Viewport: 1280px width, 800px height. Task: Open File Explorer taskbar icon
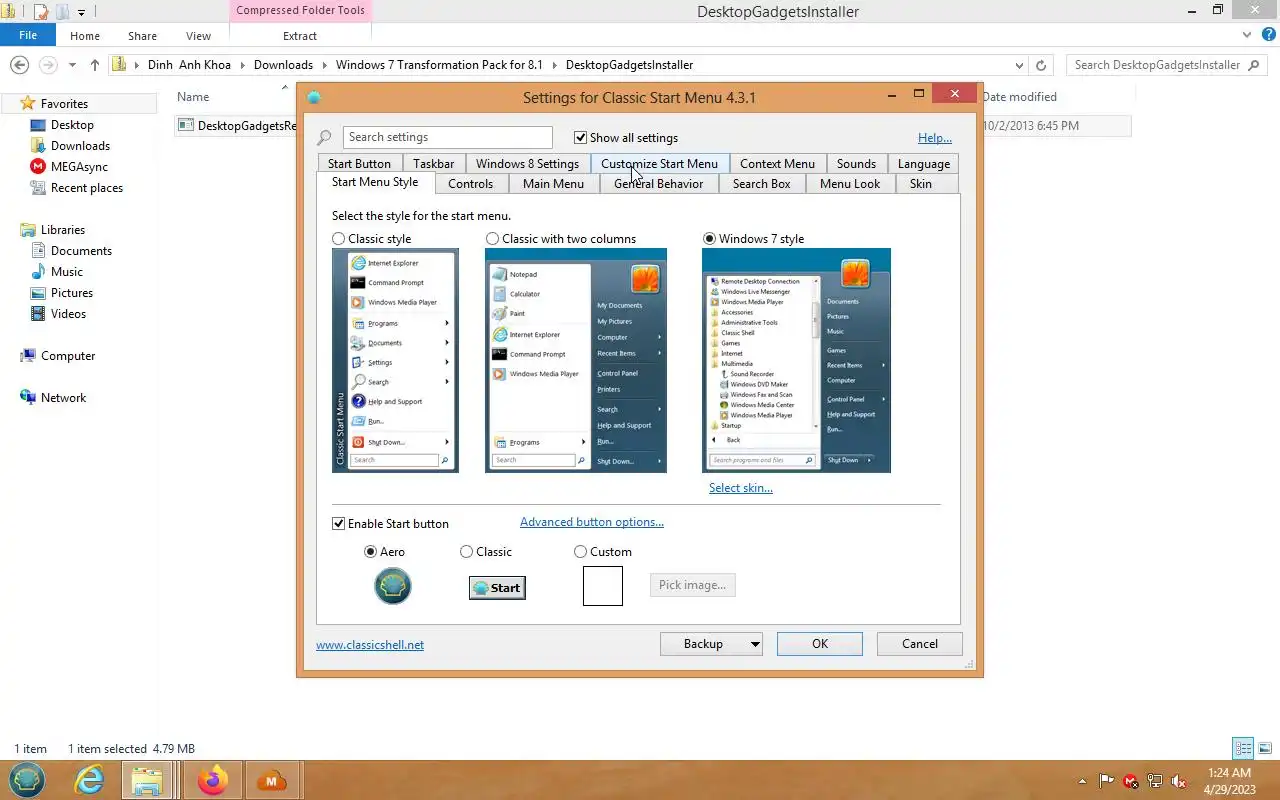(147, 780)
